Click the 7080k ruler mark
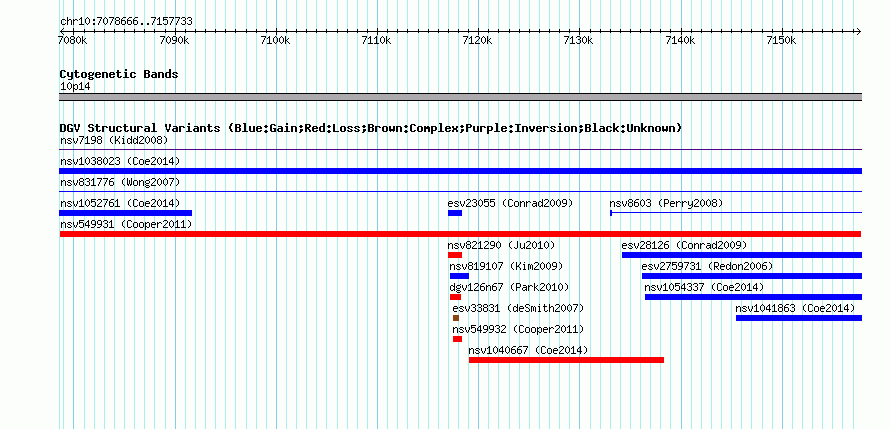The height and width of the screenshot is (429, 890). click(x=73, y=41)
